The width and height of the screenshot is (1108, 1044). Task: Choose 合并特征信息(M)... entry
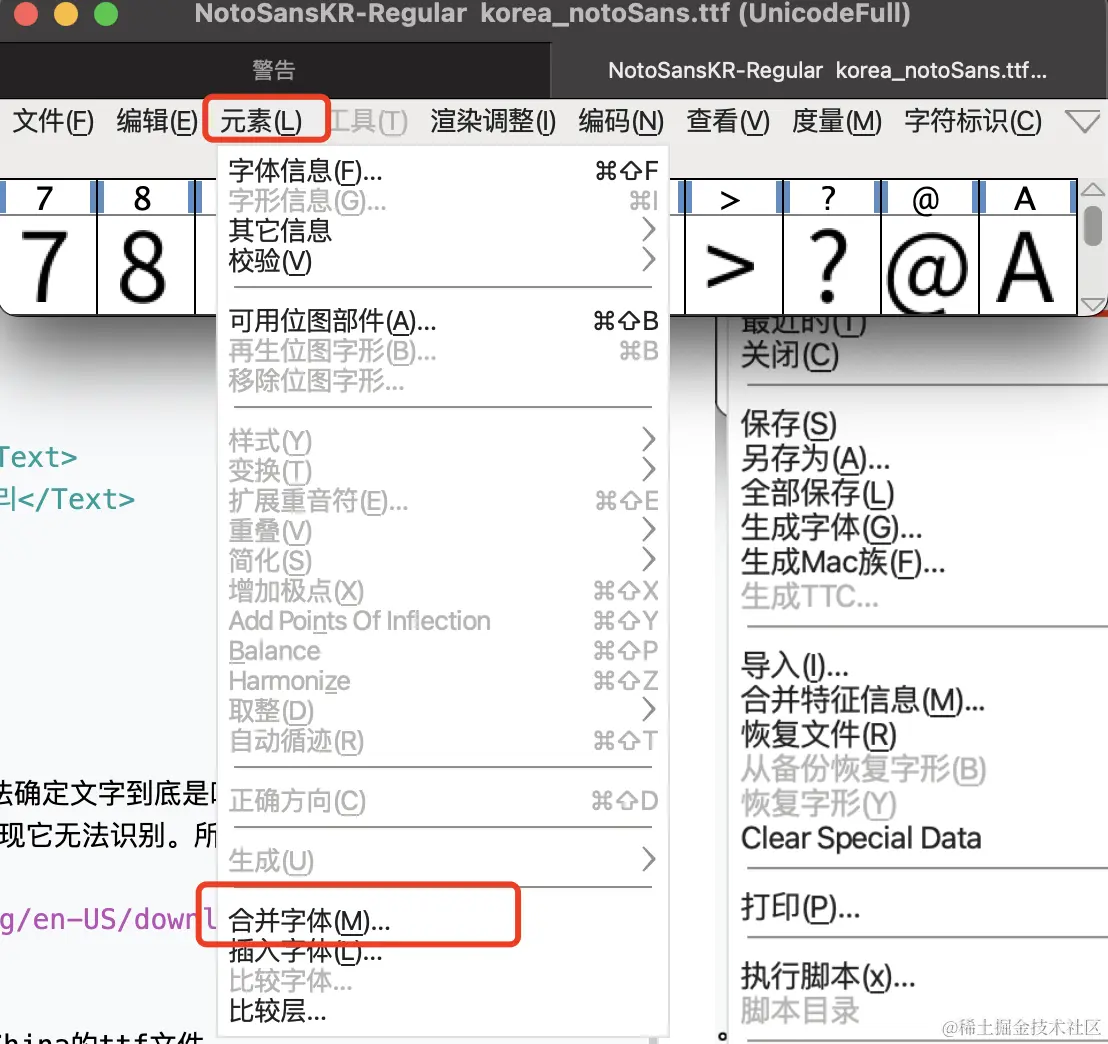click(862, 700)
